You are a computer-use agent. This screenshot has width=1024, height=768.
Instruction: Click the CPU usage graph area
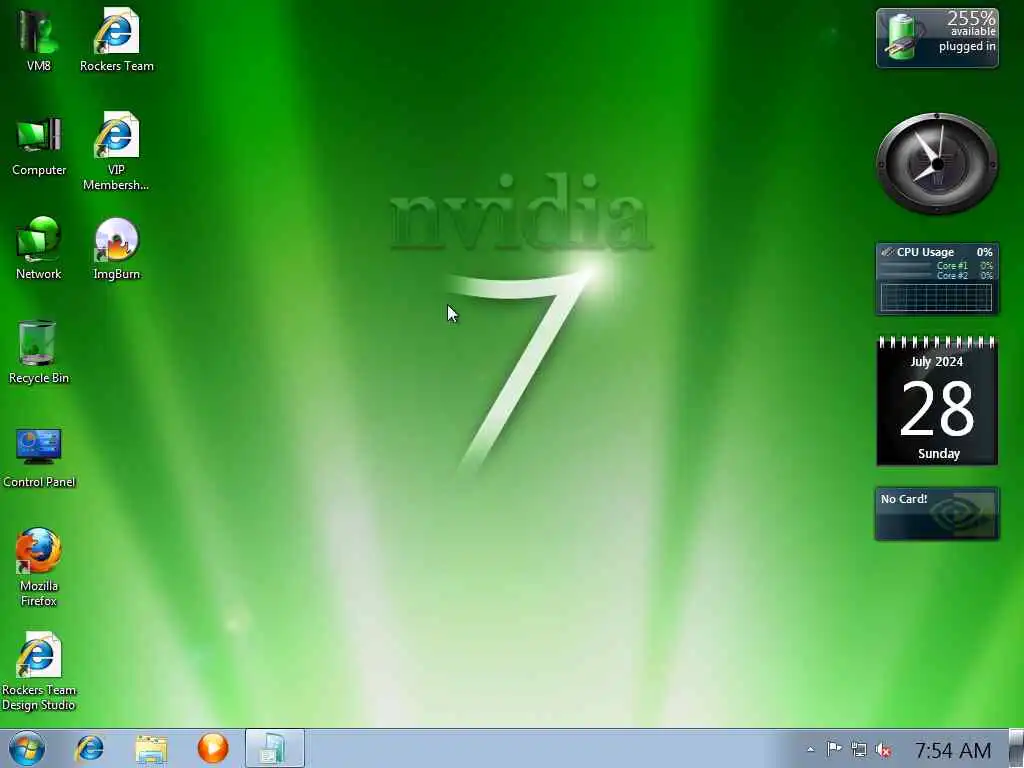[936, 298]
